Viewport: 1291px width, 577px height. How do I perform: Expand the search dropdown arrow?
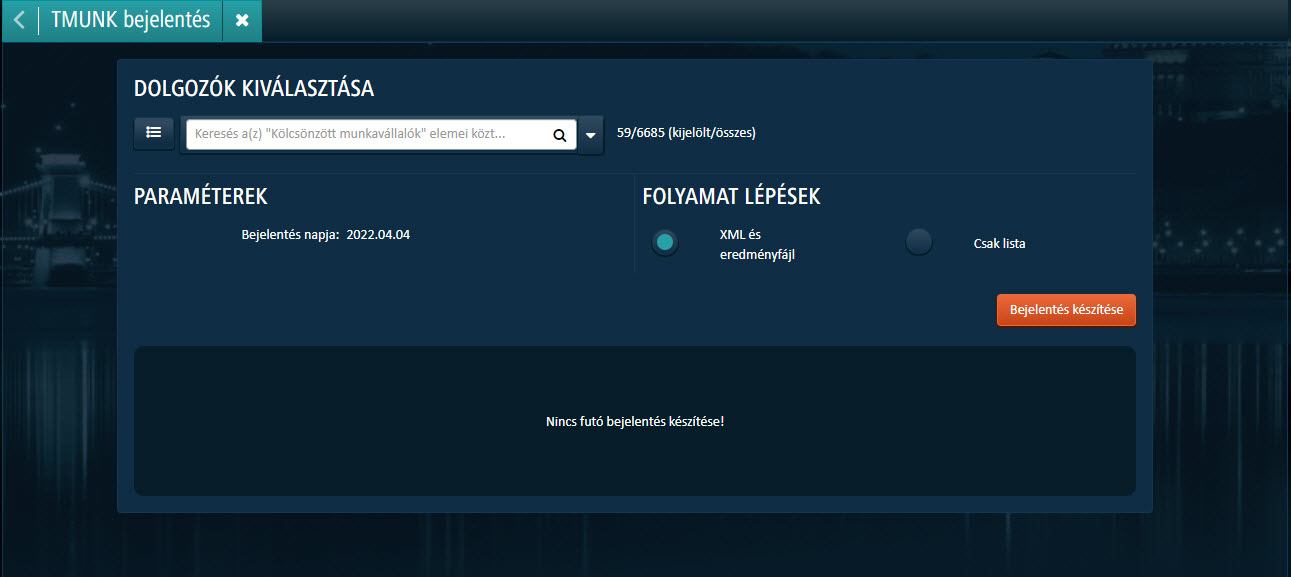(590, 135)
